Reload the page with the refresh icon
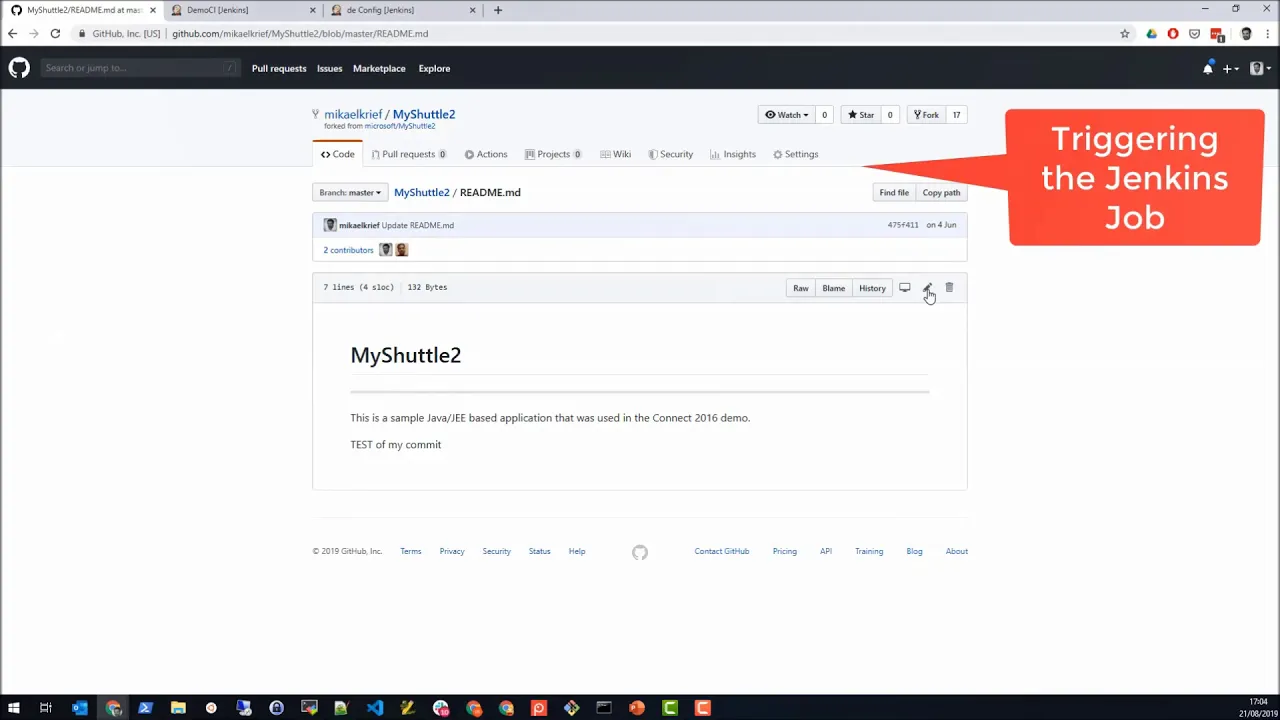 coord(55,33)
